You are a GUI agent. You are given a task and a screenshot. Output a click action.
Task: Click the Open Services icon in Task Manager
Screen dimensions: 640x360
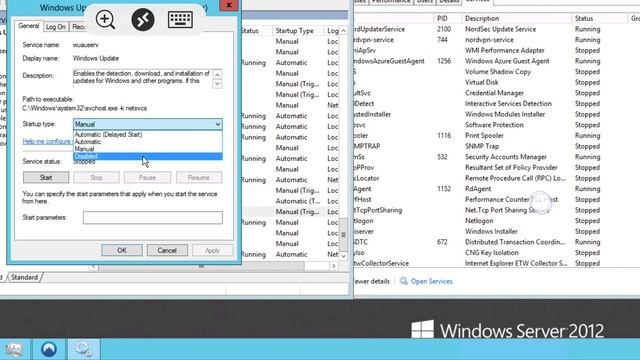click(404, 281)
